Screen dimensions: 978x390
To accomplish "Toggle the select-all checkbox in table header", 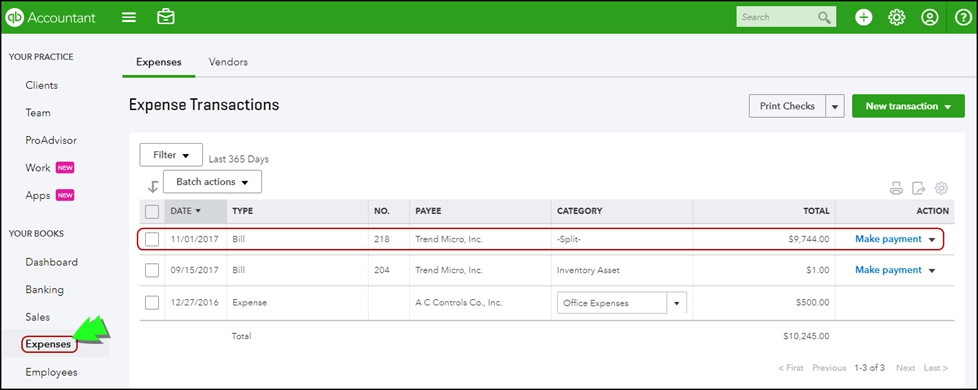I will 152,212.
